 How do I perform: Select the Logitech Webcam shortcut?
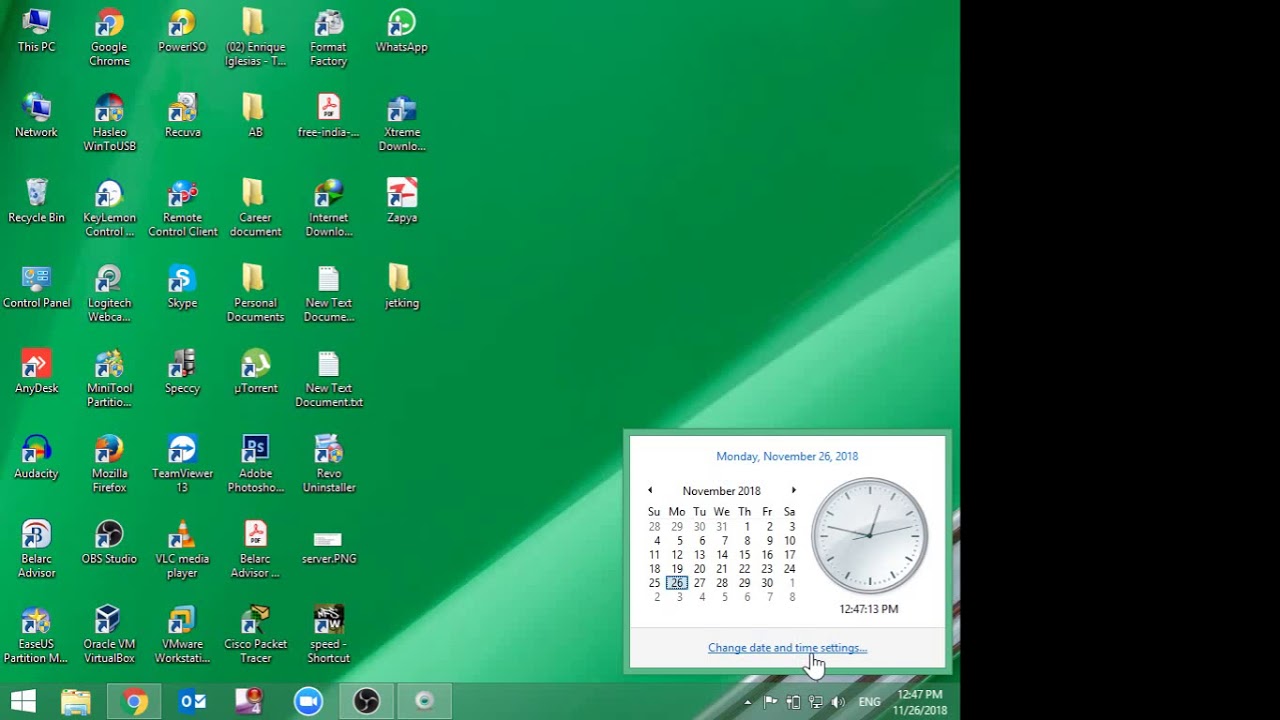click(109, 294)
